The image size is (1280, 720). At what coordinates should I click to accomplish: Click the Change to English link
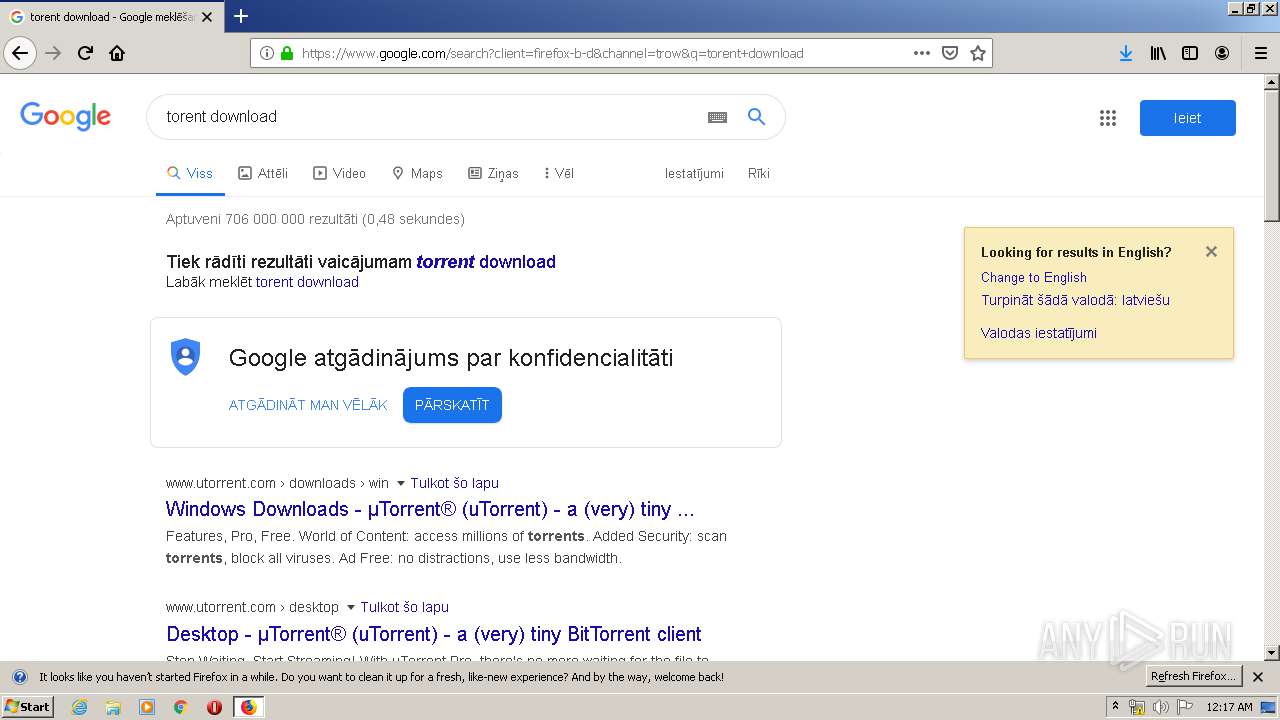click(1033, 277)
